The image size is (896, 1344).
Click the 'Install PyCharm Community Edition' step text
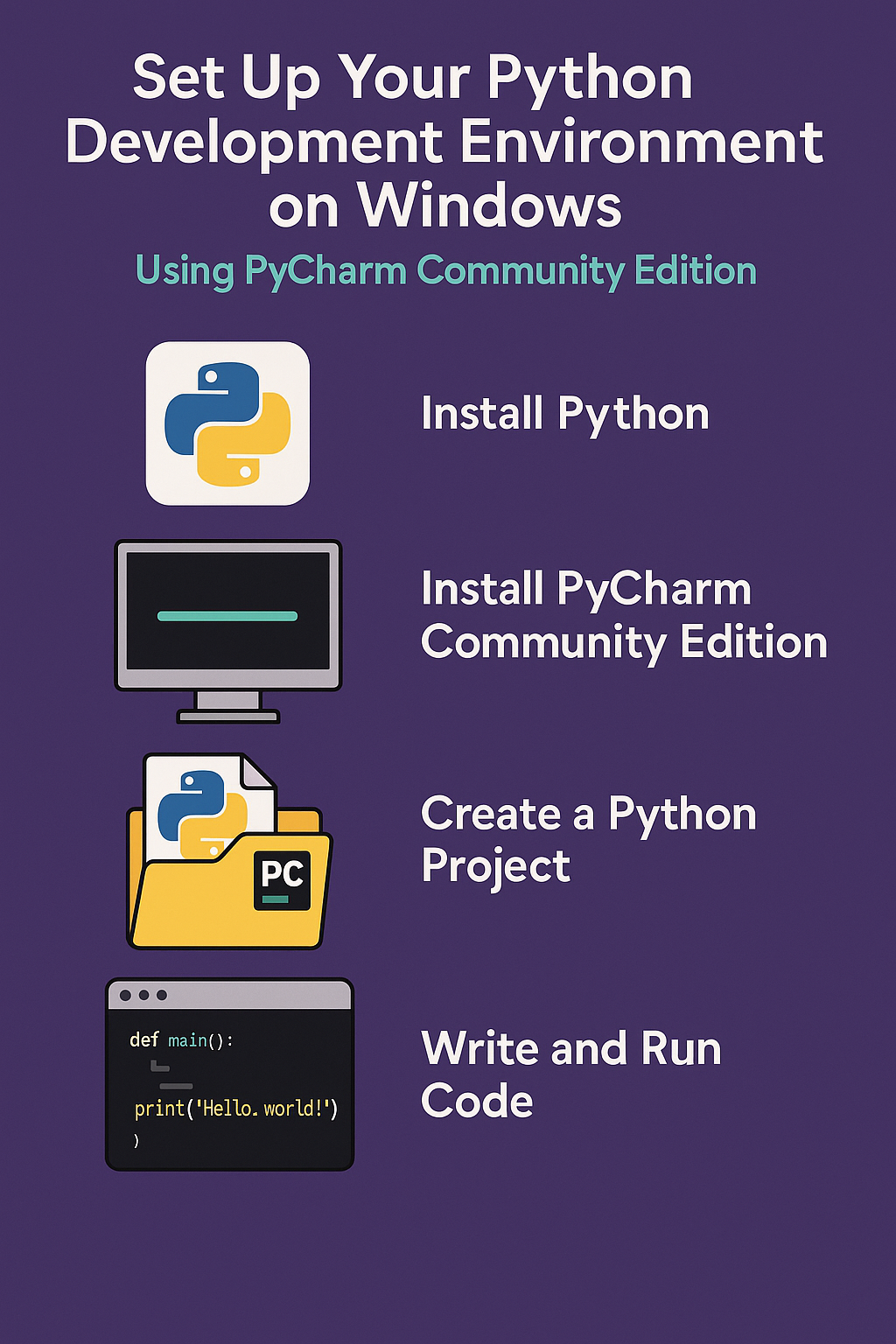[x=624, y=616]
